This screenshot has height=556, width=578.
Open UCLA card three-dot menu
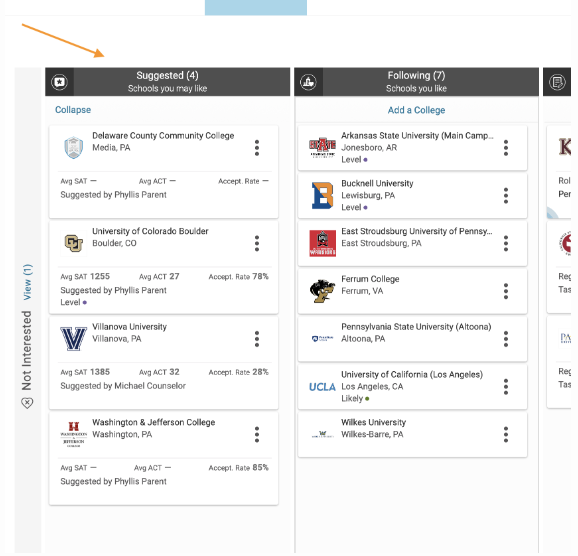(x=506, y=386)
